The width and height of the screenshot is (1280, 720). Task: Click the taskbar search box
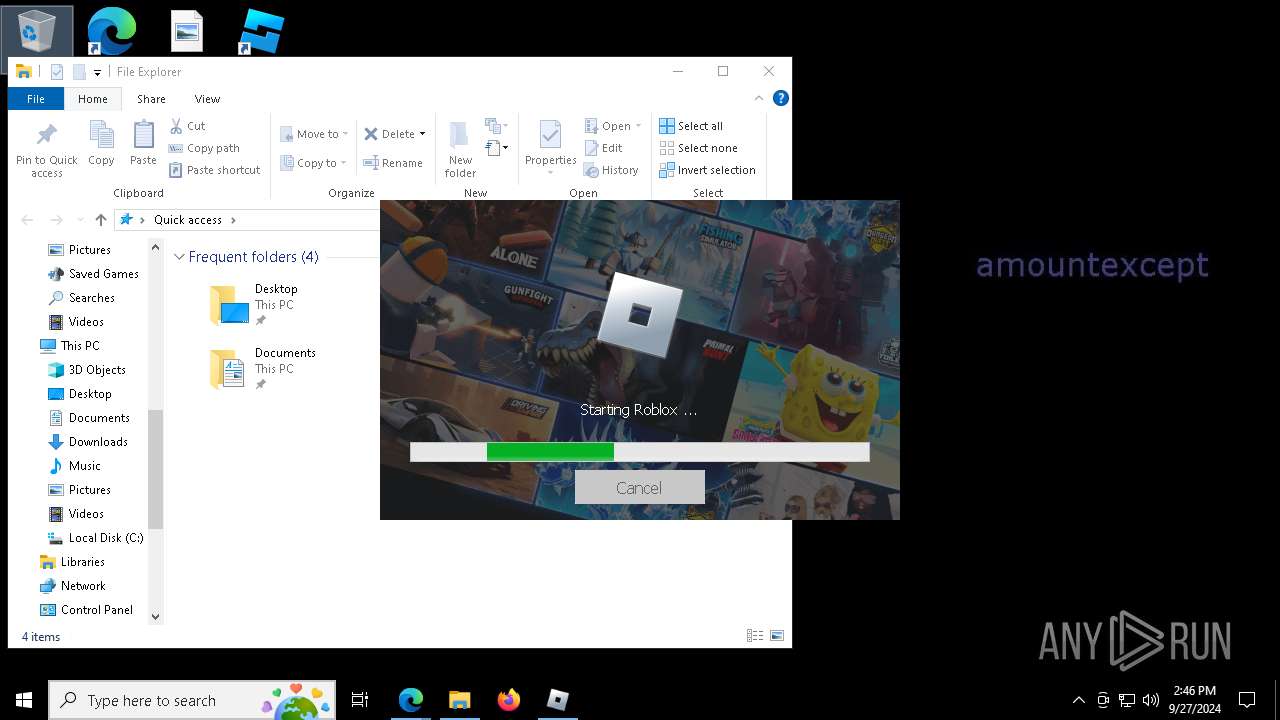192,700
